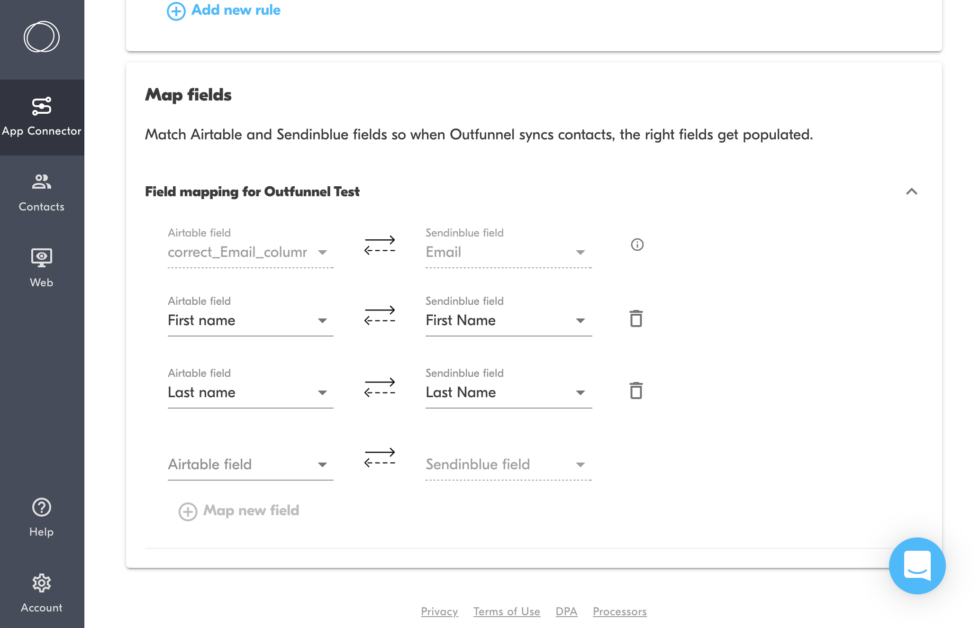Open the First Name Sendinblue dropdown
Viewport: 980px width, 628px height.
pos(580,320)
